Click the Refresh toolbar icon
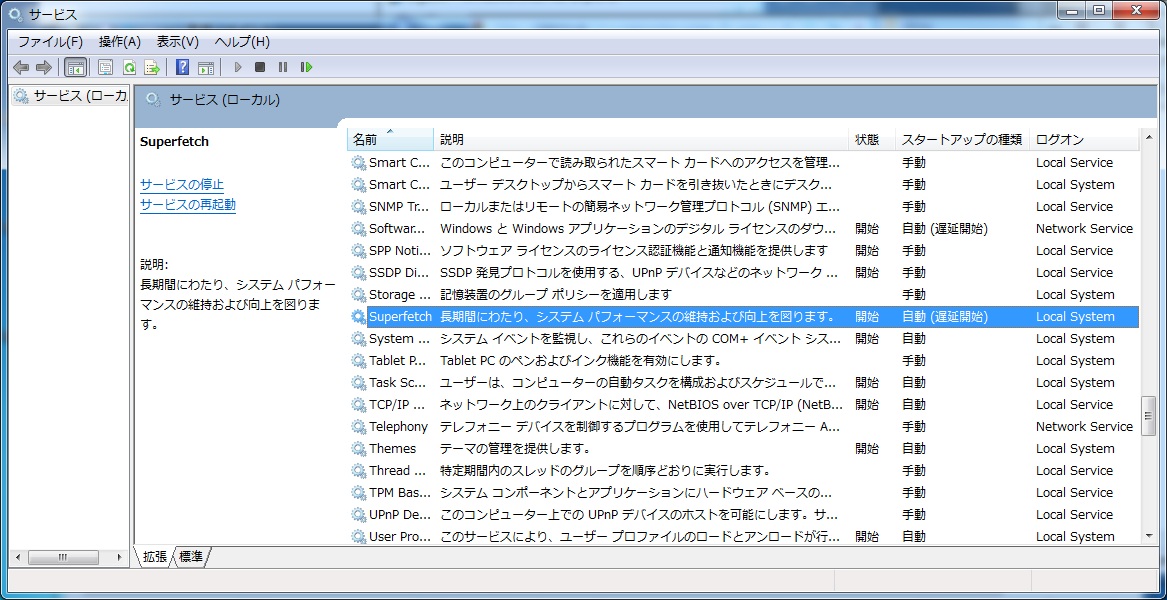 tap(129, 67)
